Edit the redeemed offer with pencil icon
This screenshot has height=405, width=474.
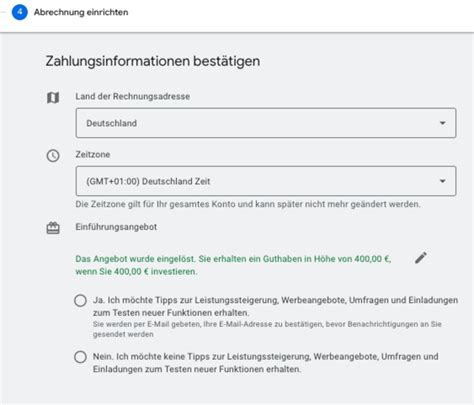[421, 258]
